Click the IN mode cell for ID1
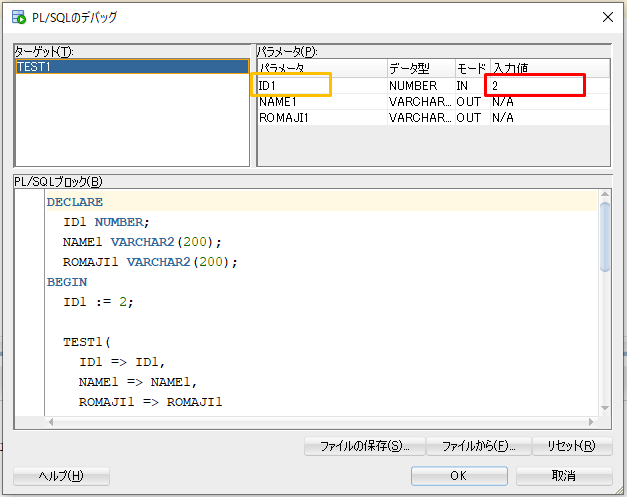 (x=473, y=86)
